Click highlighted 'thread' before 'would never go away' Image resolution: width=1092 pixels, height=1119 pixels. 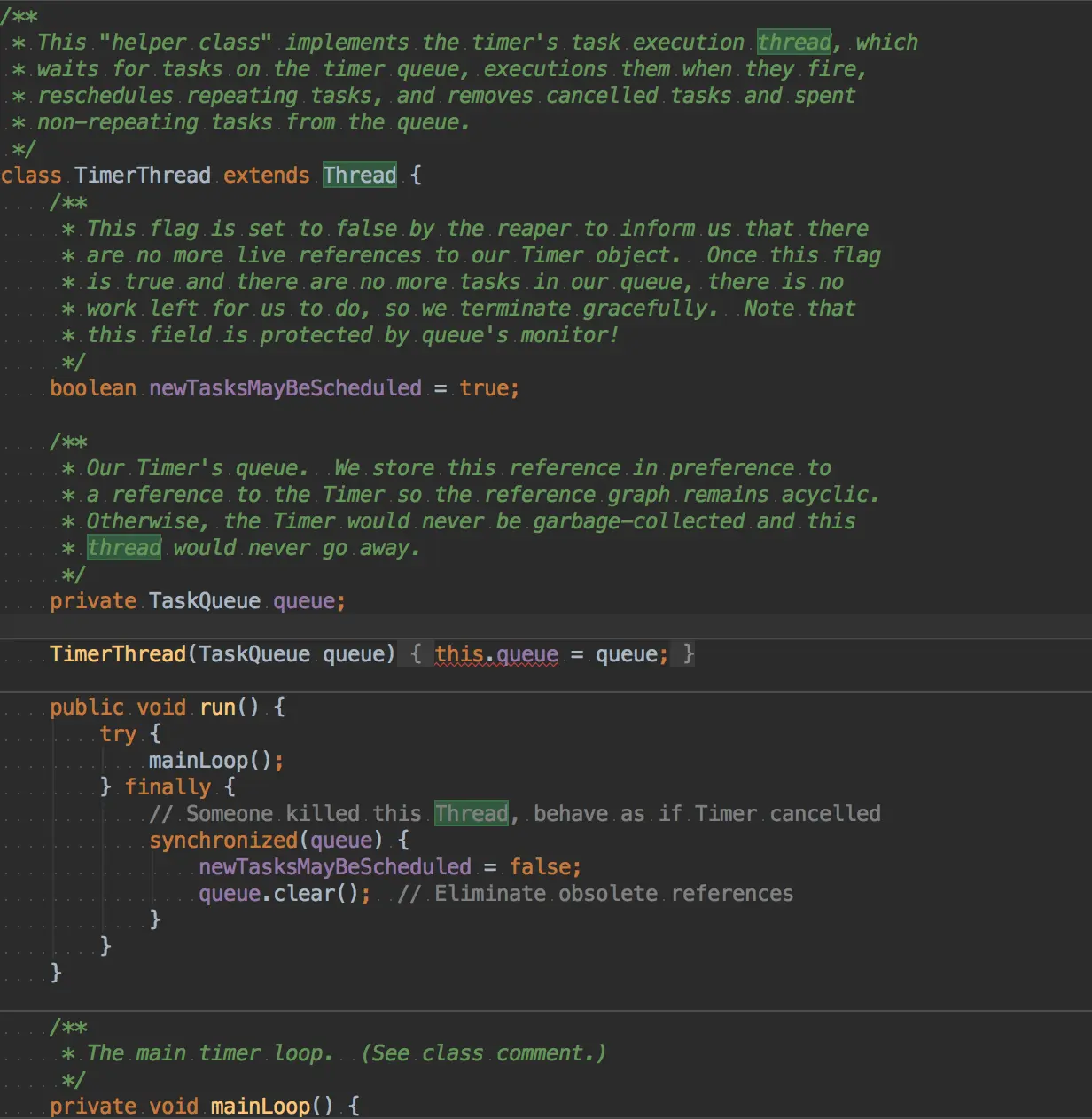(x=124, y=548)
